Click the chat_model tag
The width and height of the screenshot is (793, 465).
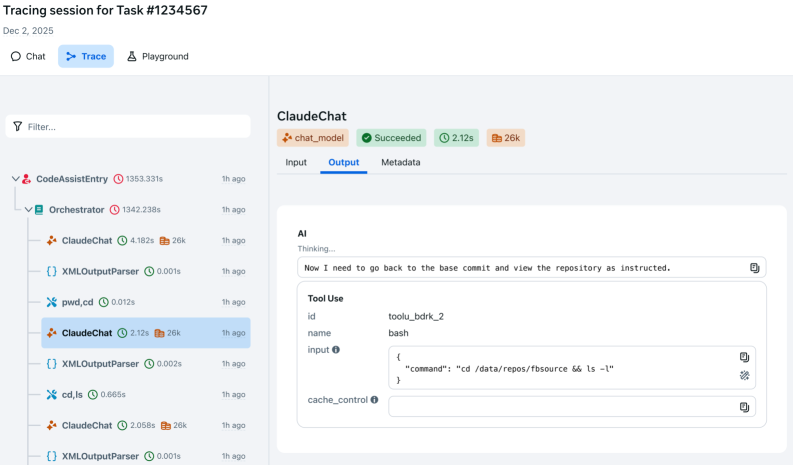tap(313, 138)
